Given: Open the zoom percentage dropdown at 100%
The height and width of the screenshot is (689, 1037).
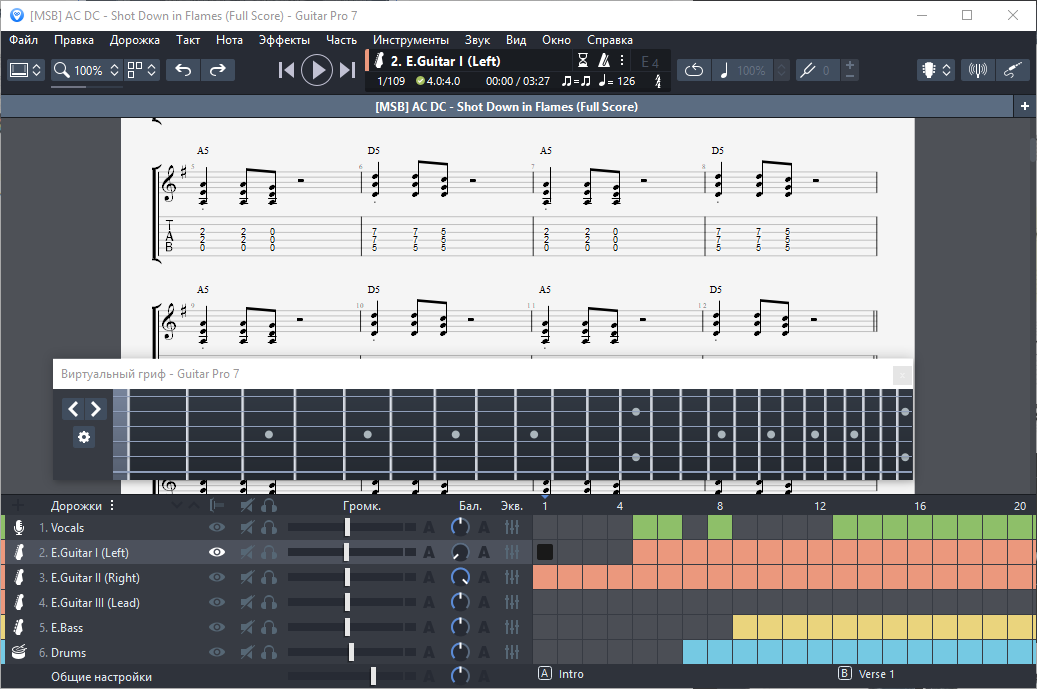Looking at the screenshot, I should pos(87,70).
